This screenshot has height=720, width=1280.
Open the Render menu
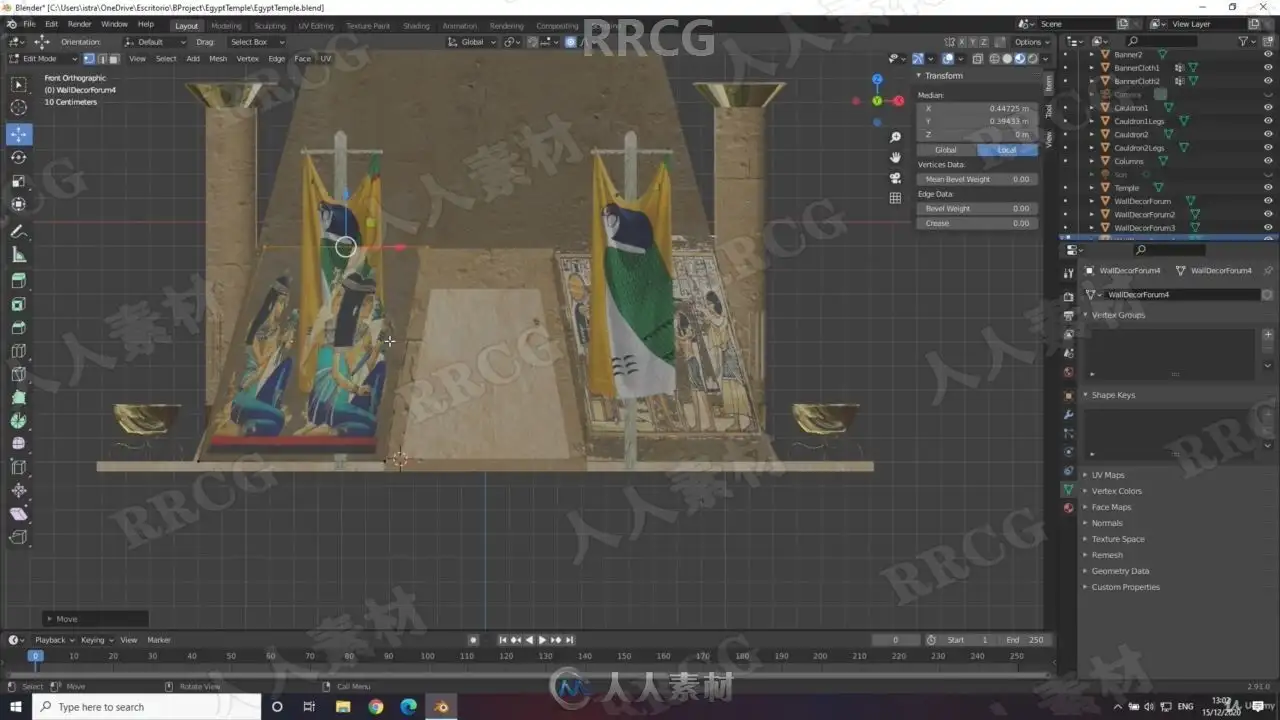(79, 24)
